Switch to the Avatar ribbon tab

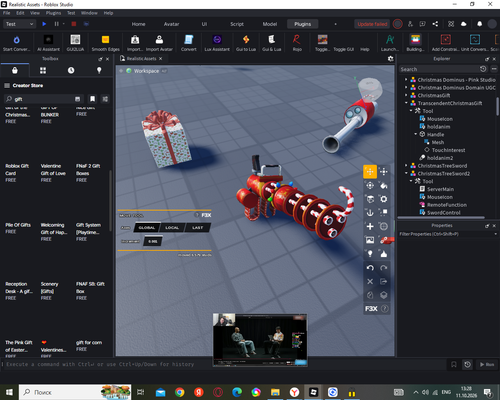point(171,24)
